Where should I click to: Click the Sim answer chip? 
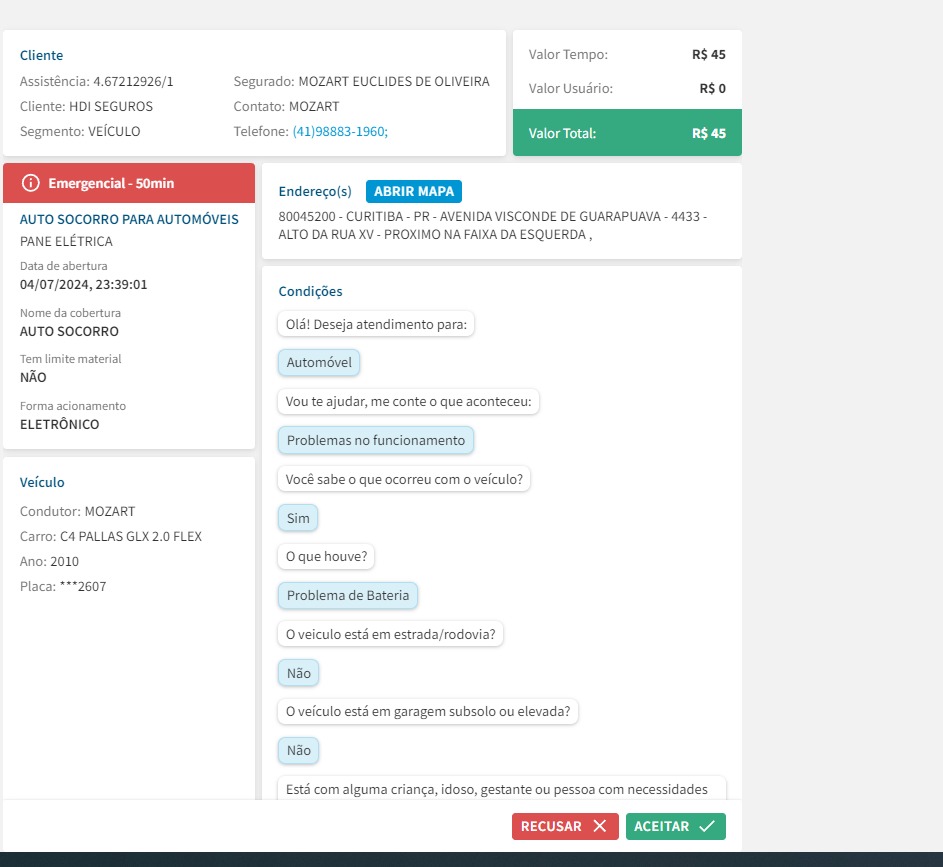(298, 518)
